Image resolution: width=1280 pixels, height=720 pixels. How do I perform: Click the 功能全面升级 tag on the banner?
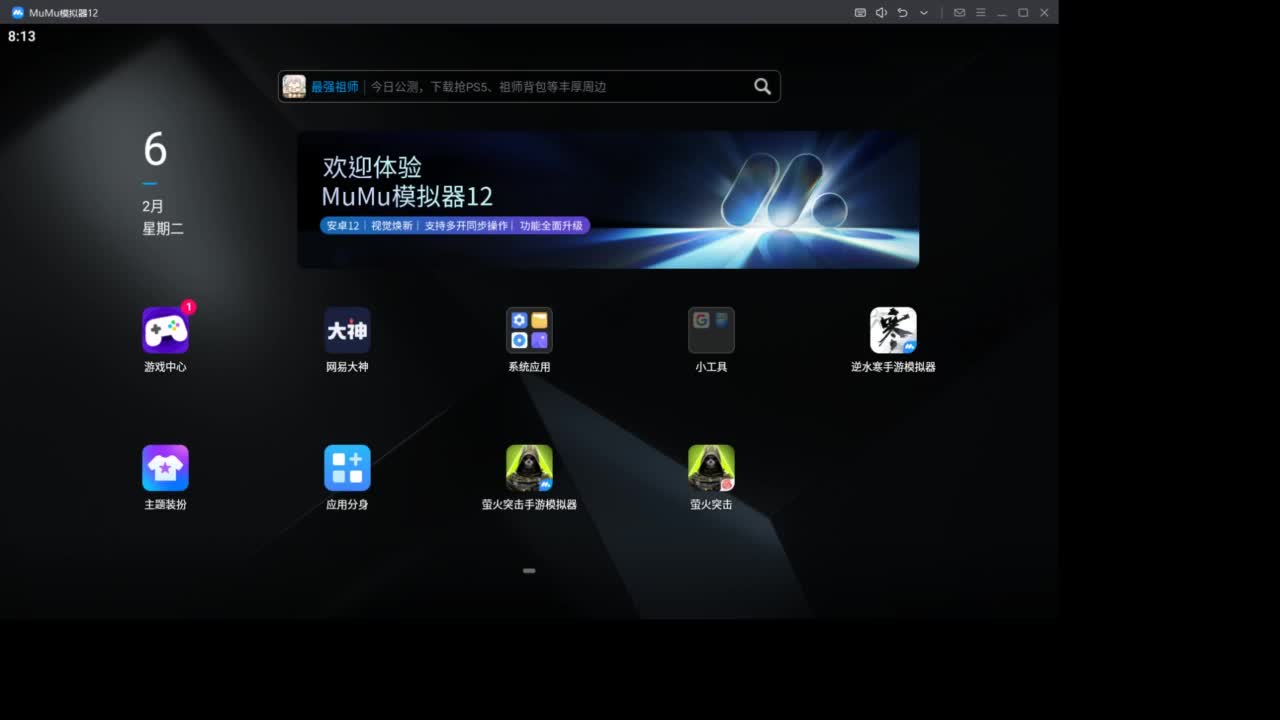tap(551, 226)
